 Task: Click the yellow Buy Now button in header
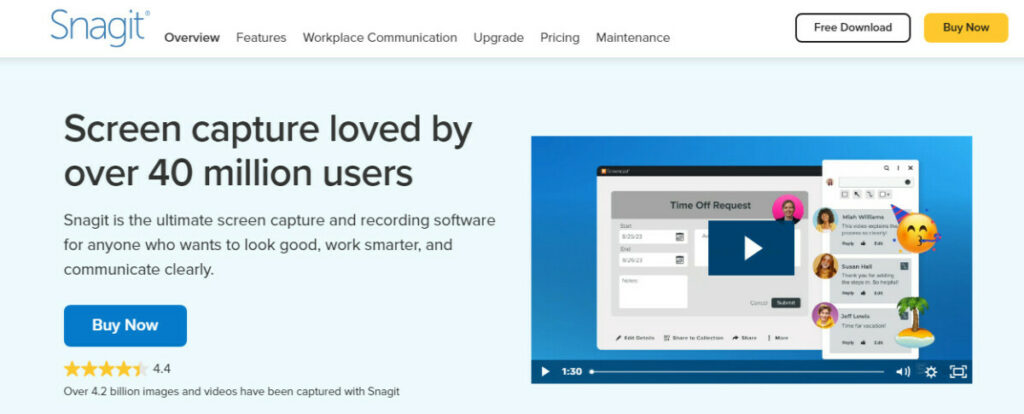(x=966, y=27)
